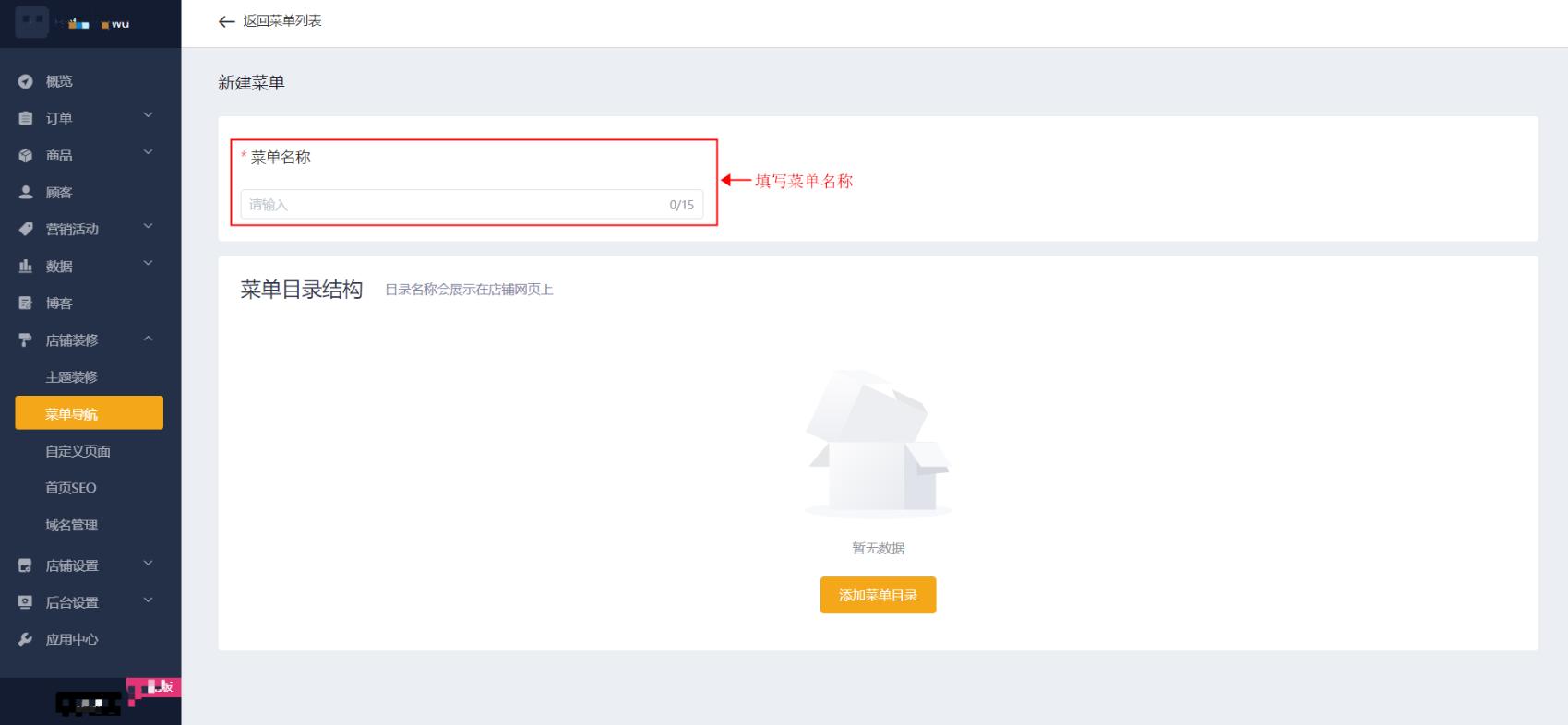
Task: Click the 数据 bar chart icon
Action: pyautogui.click(x=26, y=267)
